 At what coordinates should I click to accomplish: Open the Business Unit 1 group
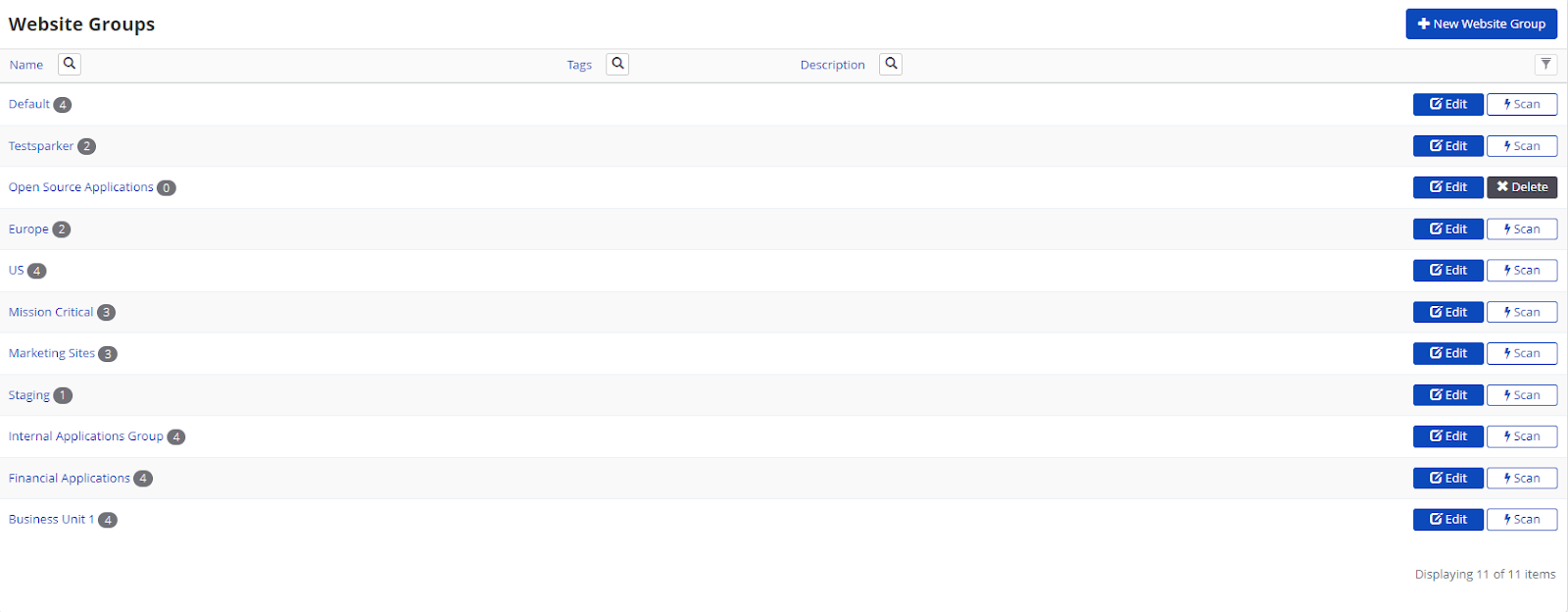point(52,520)
